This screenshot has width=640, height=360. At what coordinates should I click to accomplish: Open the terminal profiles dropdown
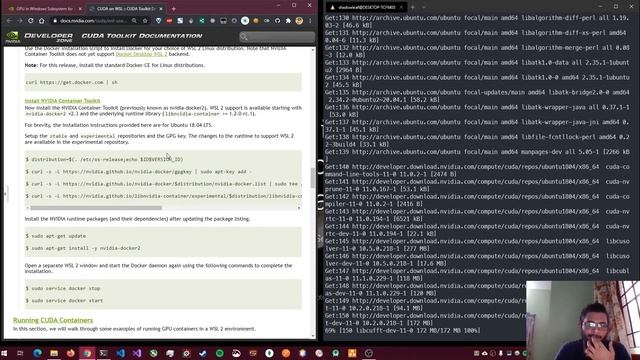(x=424, y=7)
